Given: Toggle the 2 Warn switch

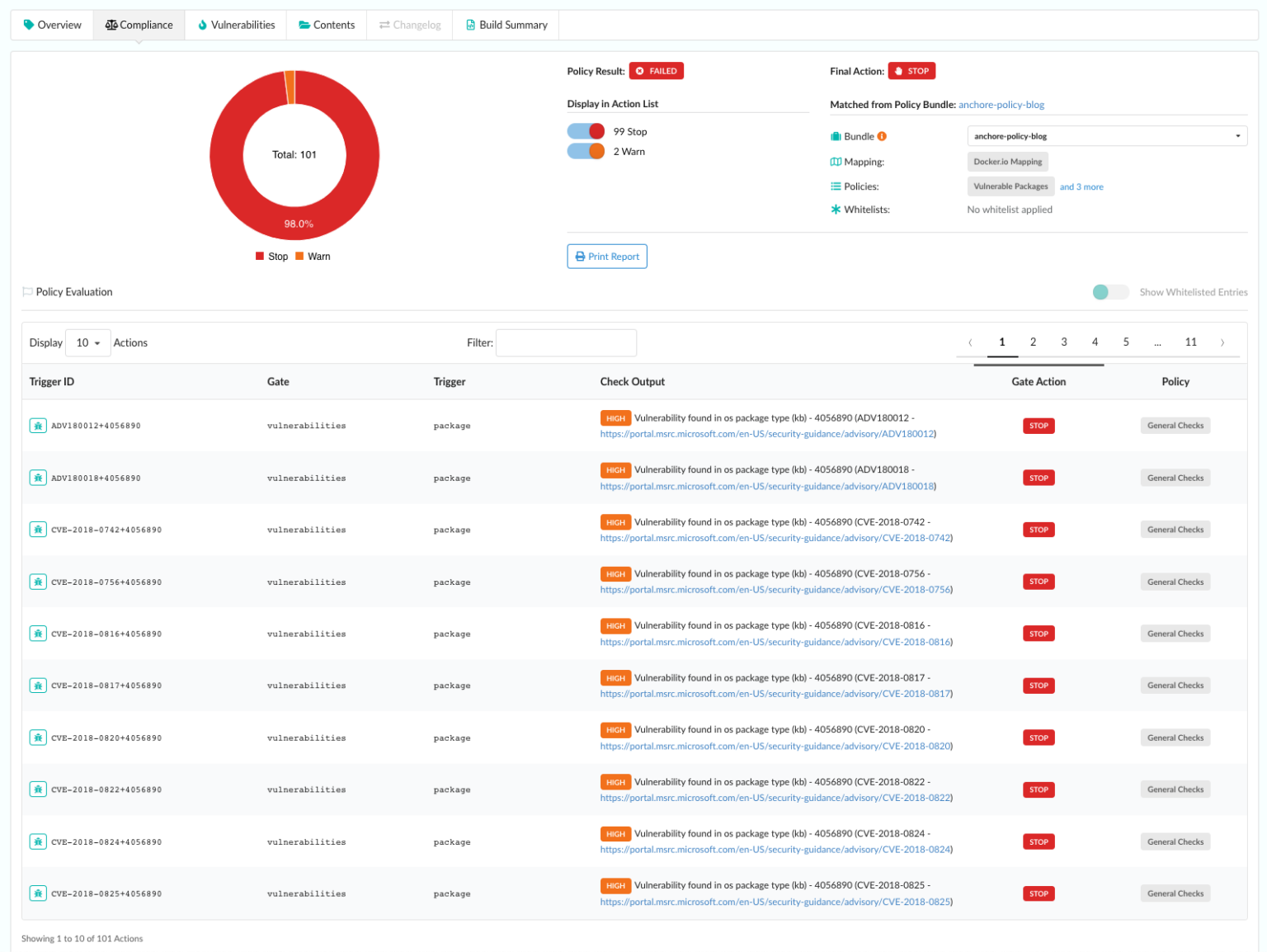Looking at the screenshot, I should coord(586,151).
